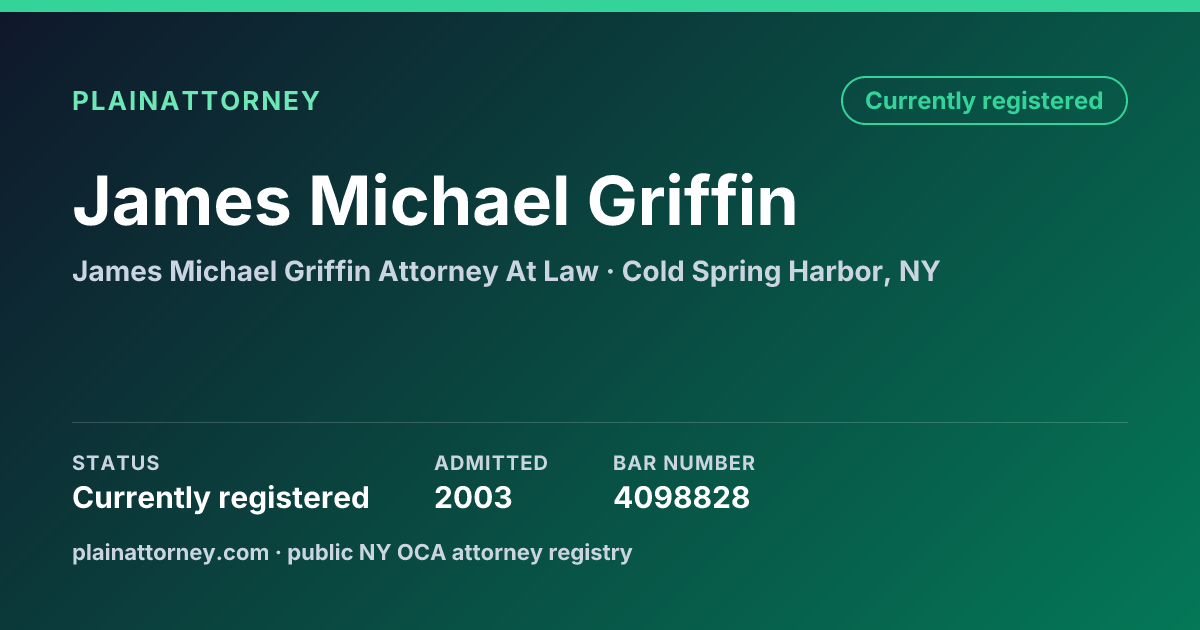Viewport: 1200px width, 630px height.
Task: Click the green accent bar at top
Action: [x=600, y=5]
